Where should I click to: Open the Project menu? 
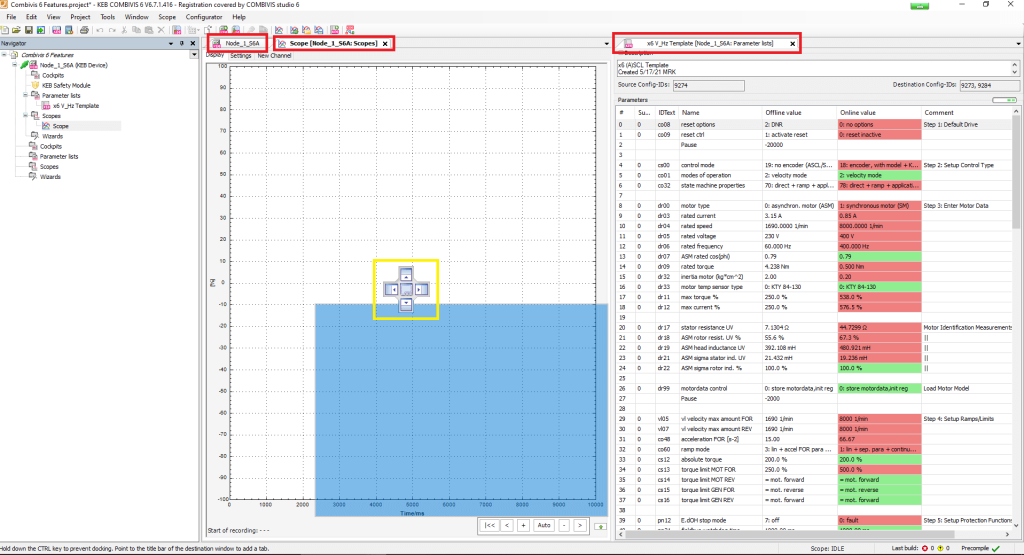tap(80, 17)
